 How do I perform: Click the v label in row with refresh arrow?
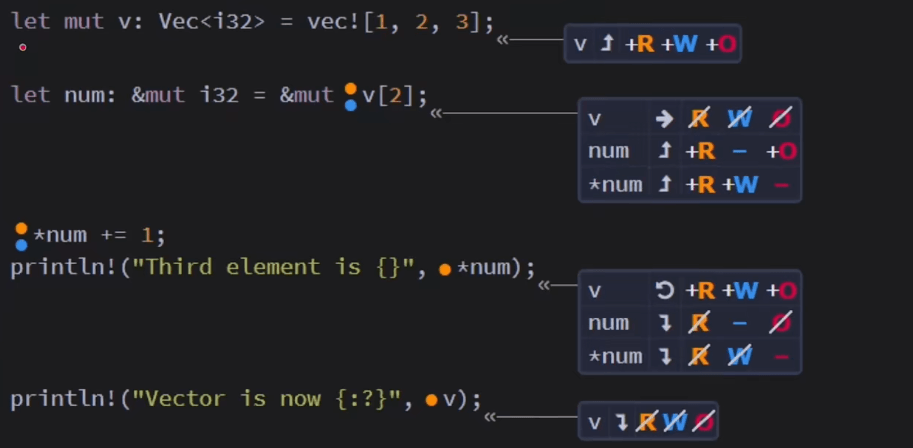pos(594,291)
